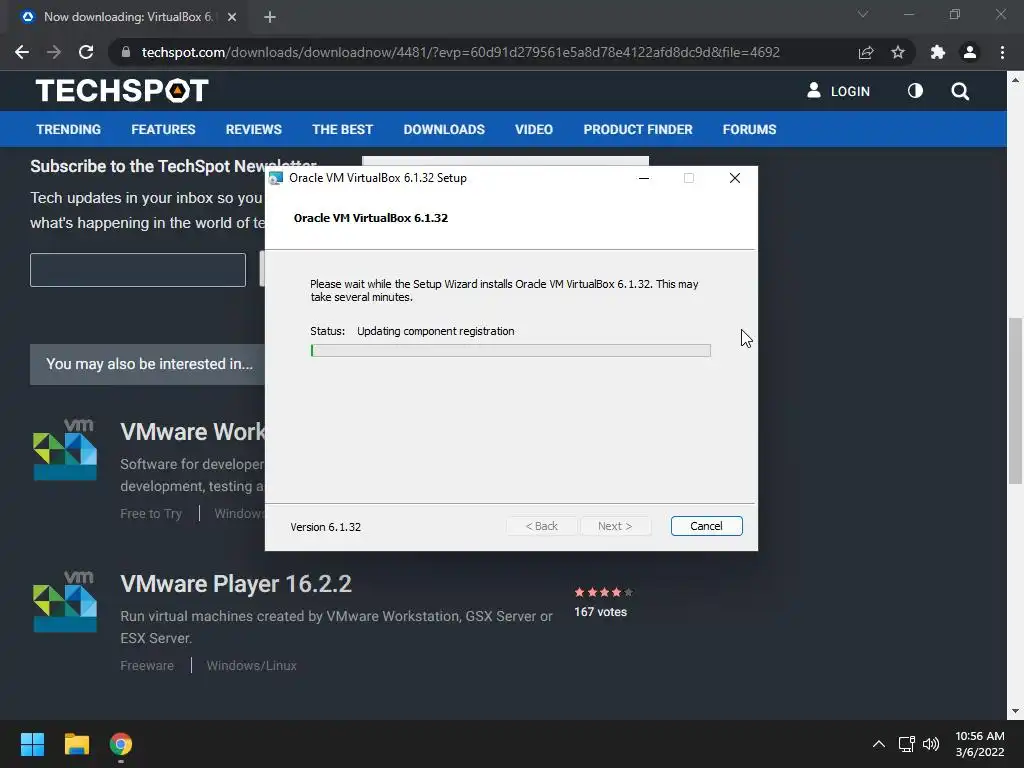This screenshot has height=768, width=1024.
Task: Open the FORUMS menu
Action: (x=749, y=129)
